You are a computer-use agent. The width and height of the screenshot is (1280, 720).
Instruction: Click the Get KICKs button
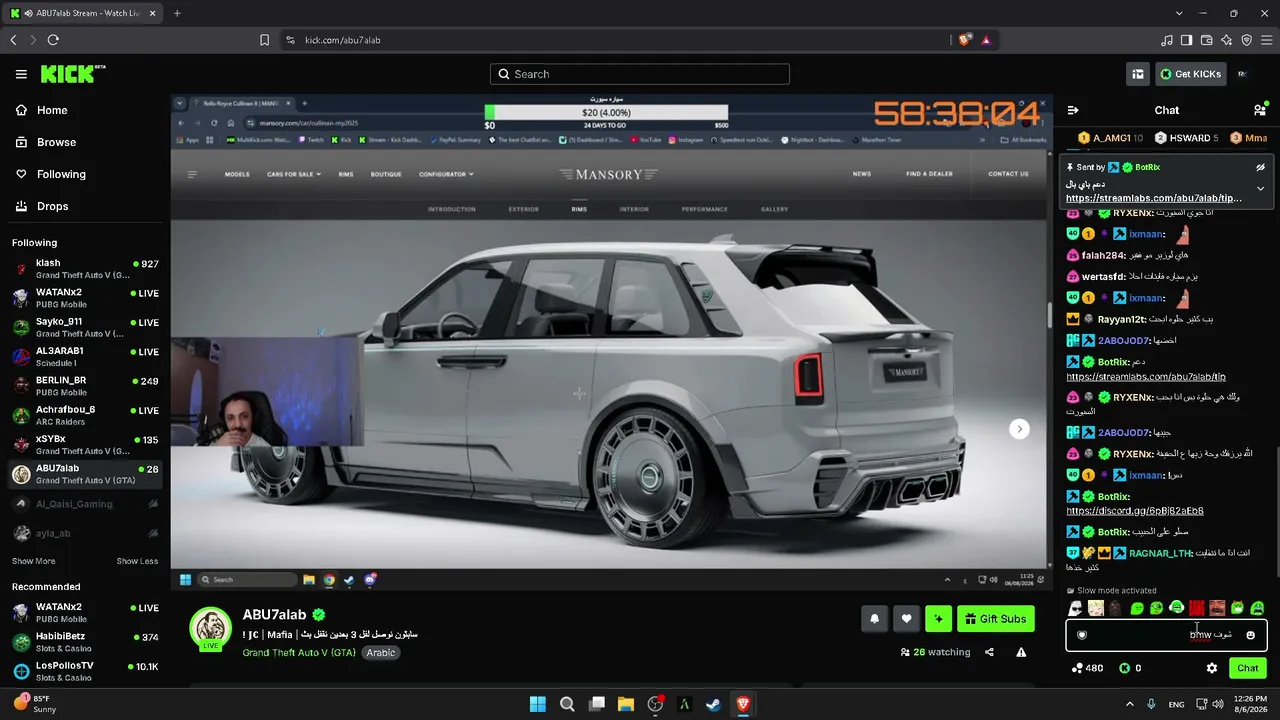(1190, 74)
